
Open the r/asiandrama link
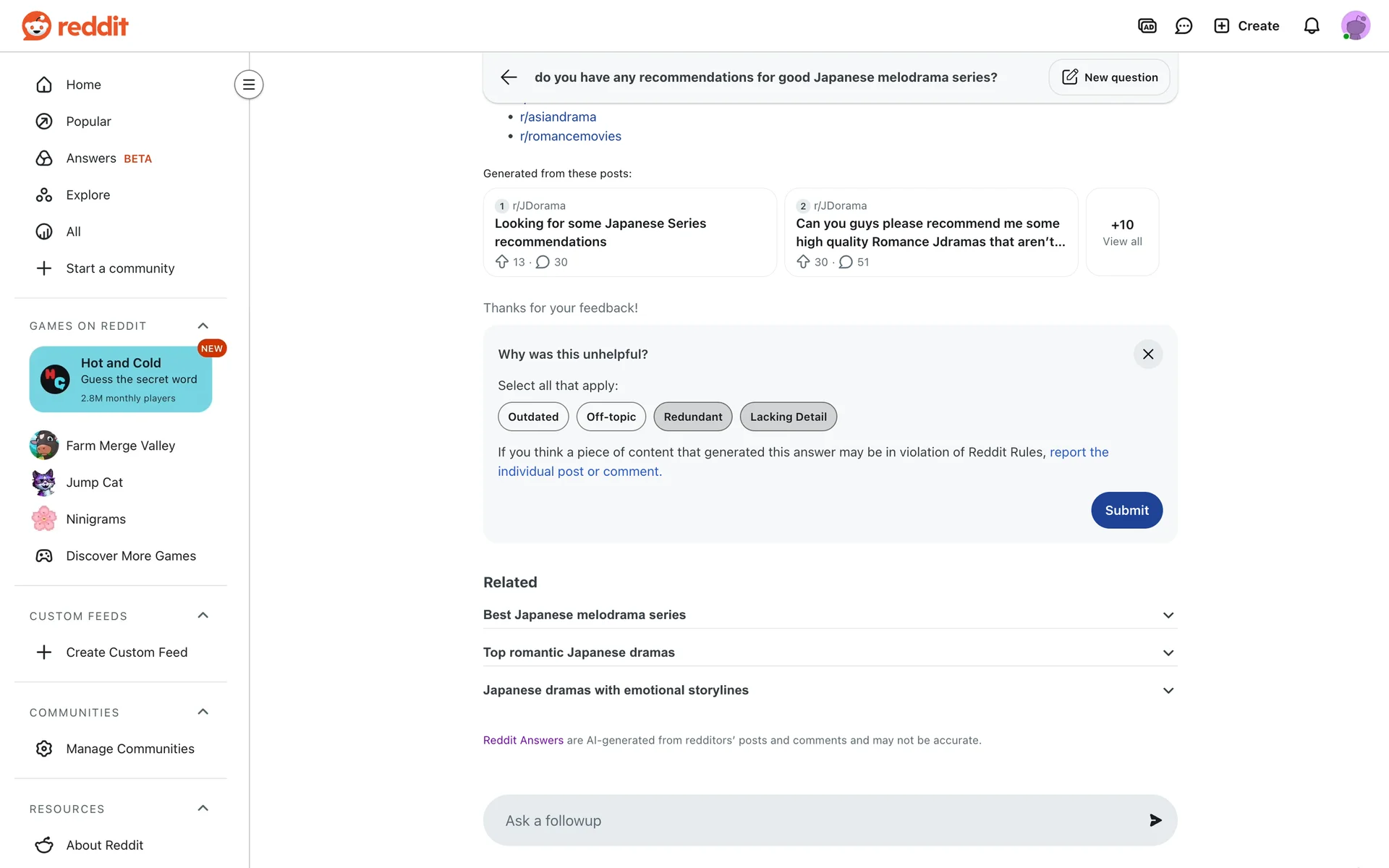coord(558,117)
